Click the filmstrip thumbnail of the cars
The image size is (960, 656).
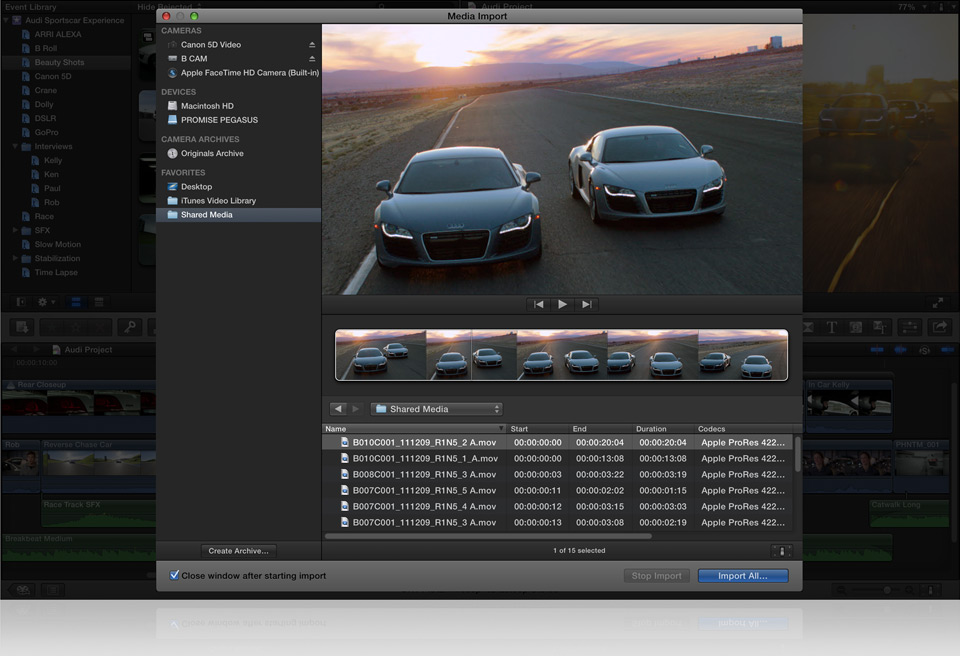click(x=561, y=355)
